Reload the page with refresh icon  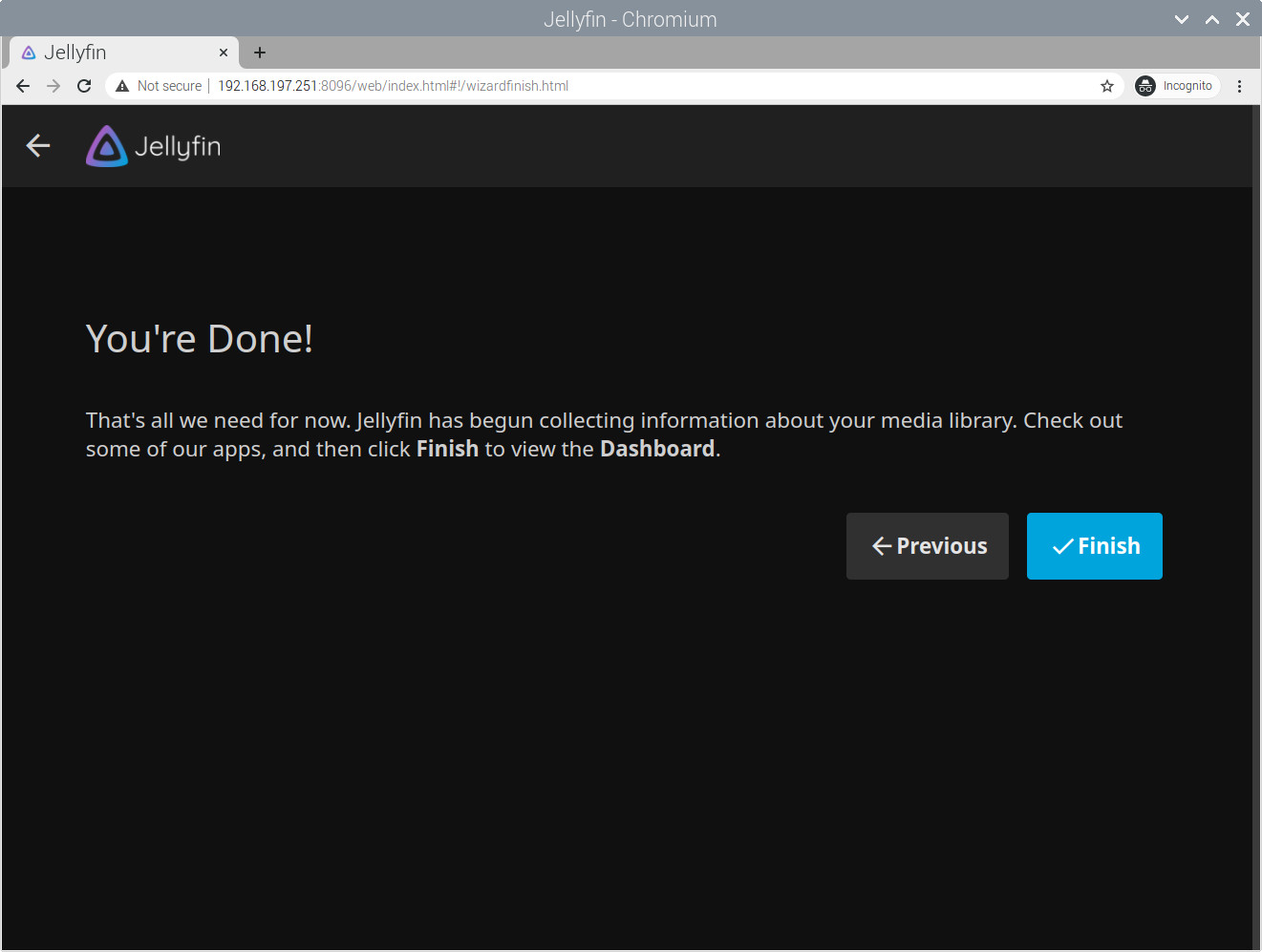(84, 86)
